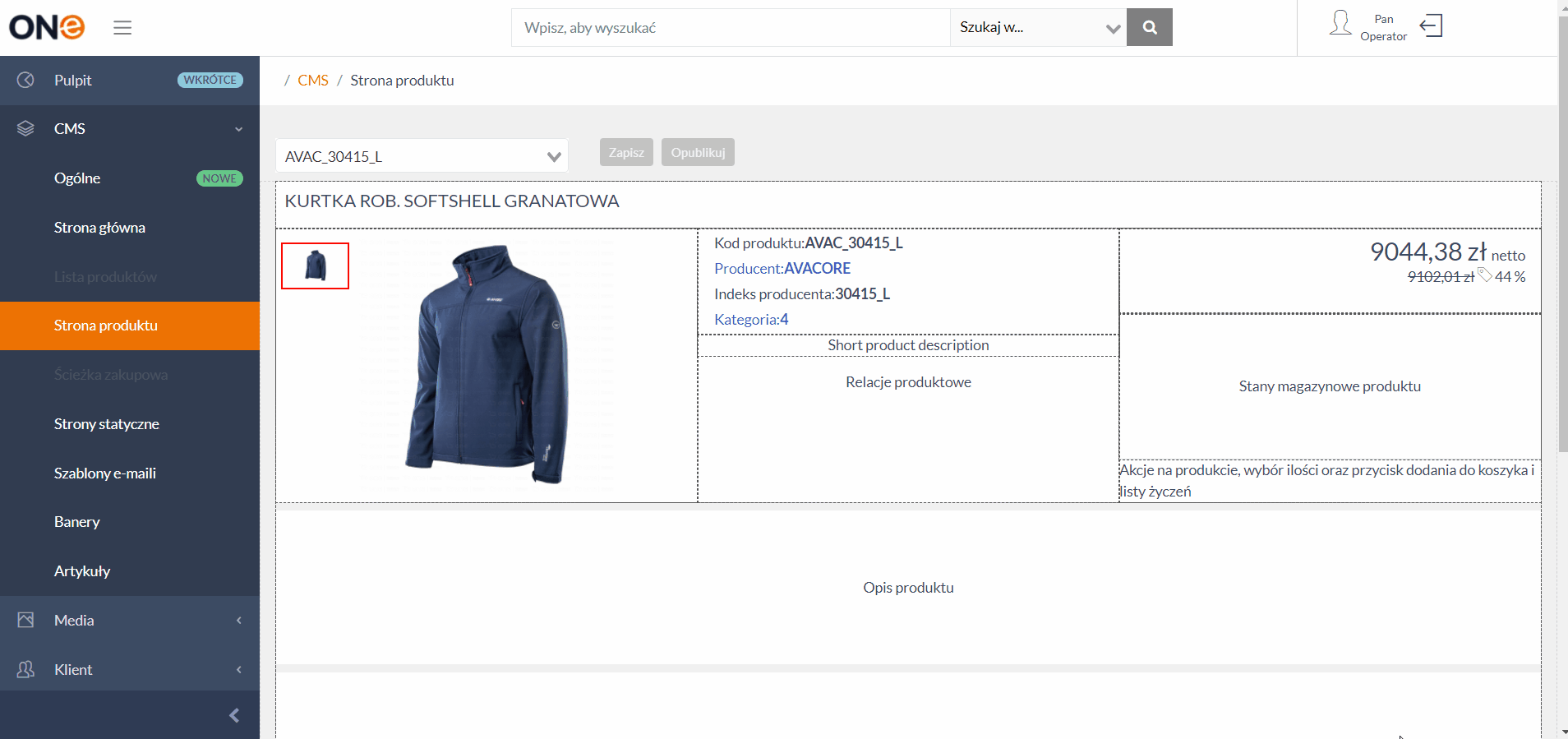Click the CMS layers icon
1568x739 pixels.
point(25,128)
